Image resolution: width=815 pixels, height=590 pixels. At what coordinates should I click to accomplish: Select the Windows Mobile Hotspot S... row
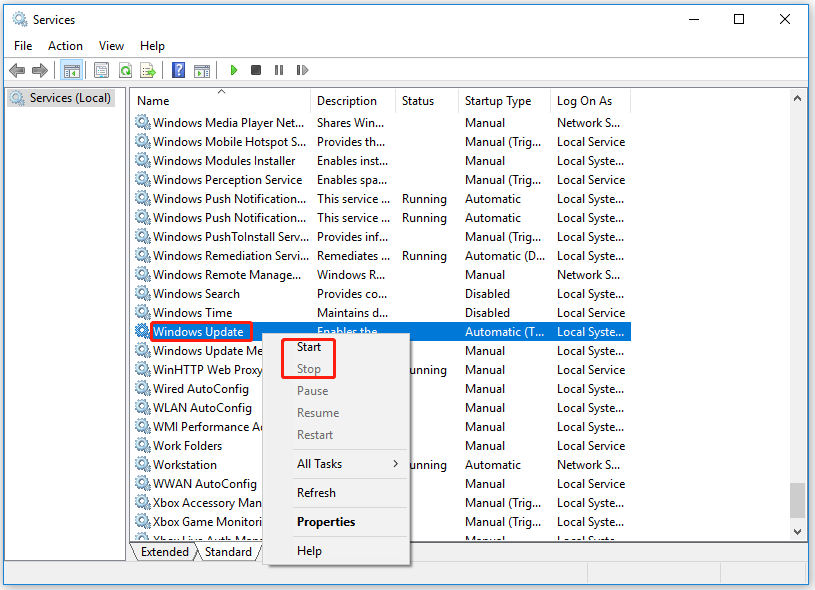coord(382,142)
